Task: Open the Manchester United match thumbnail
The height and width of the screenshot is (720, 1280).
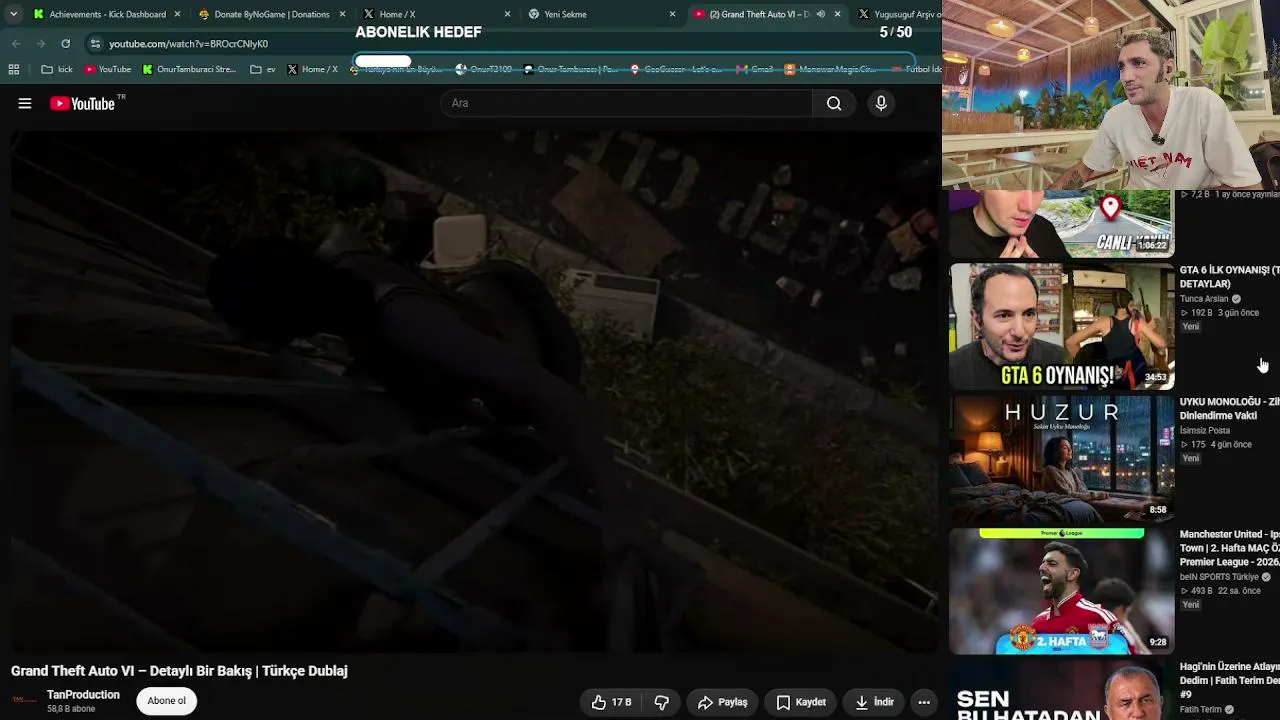Action: [x=1061, y=591]
